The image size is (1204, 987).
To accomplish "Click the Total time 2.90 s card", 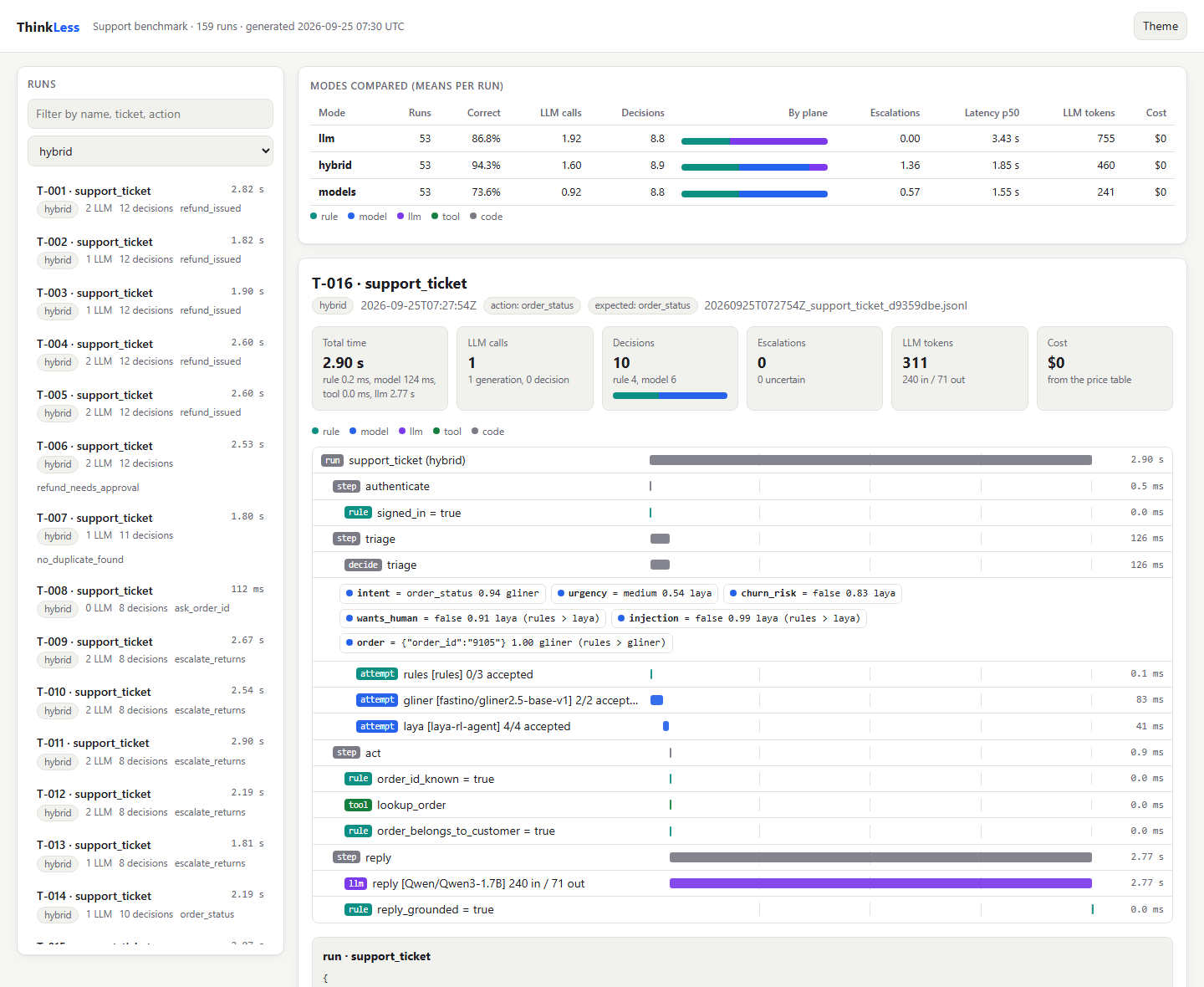I will [x=380, y=368].
